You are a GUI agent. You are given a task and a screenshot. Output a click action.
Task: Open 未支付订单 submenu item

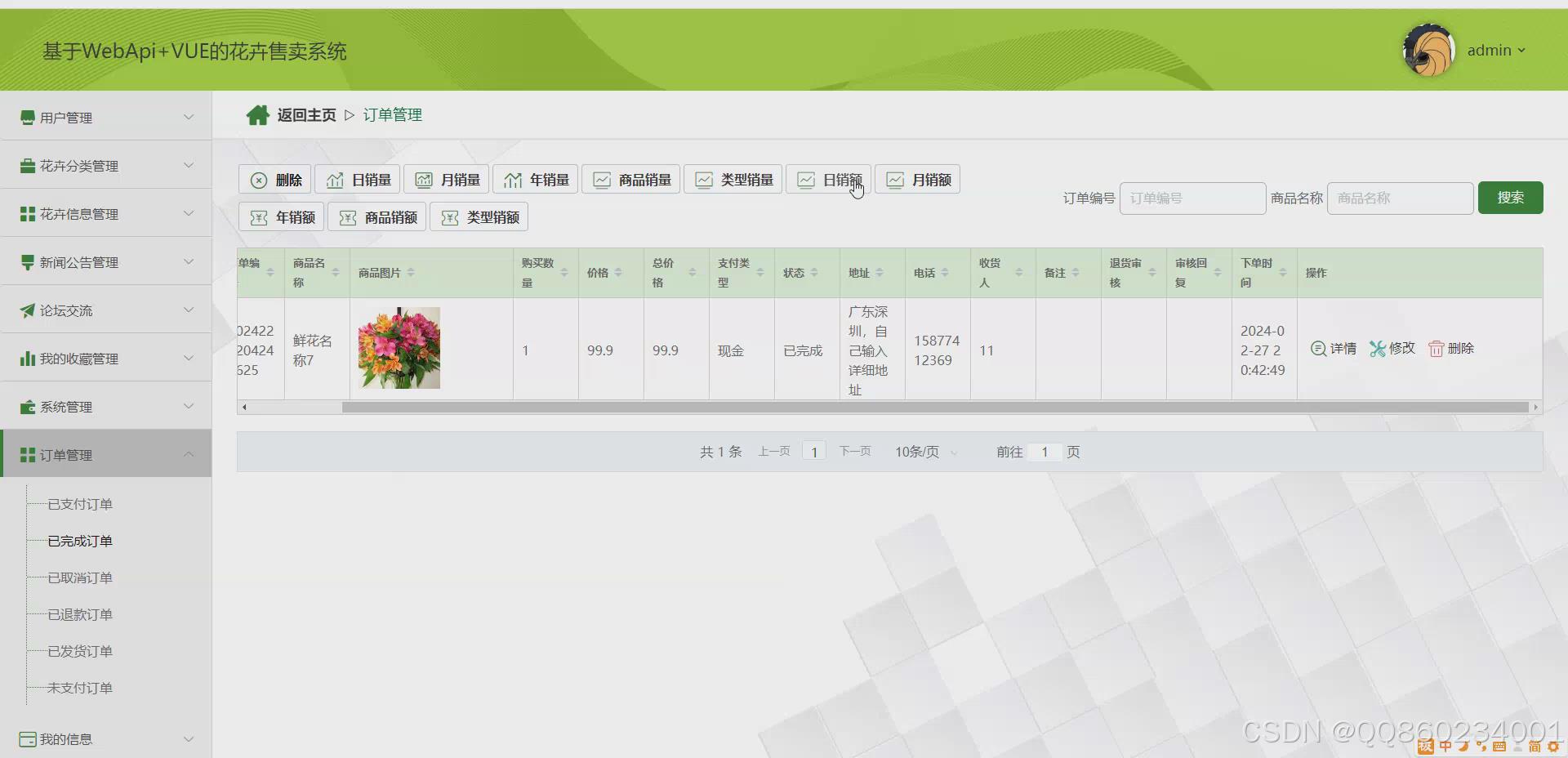[x=80, y=689]
